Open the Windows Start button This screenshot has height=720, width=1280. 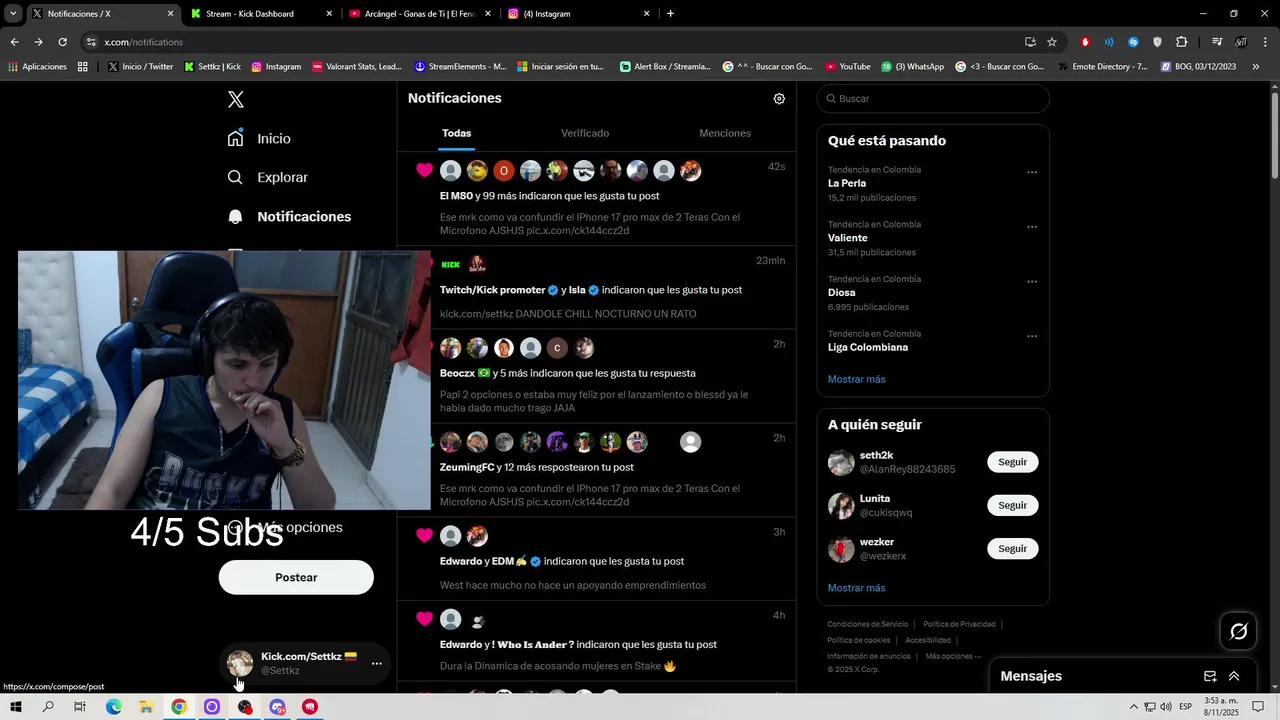[16, 707]
